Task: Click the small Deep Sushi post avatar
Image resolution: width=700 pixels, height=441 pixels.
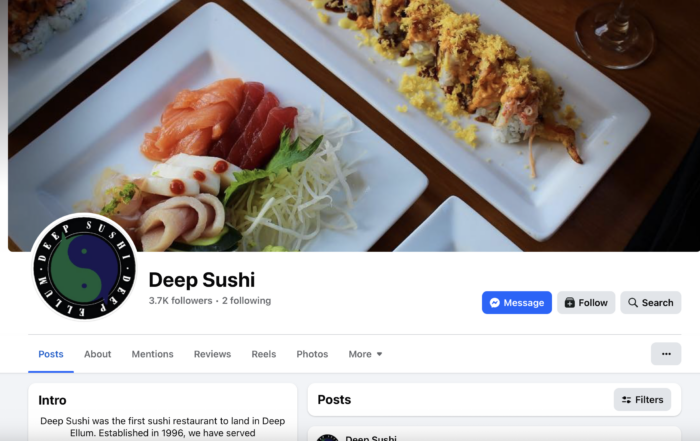Action: pos(327,438)
